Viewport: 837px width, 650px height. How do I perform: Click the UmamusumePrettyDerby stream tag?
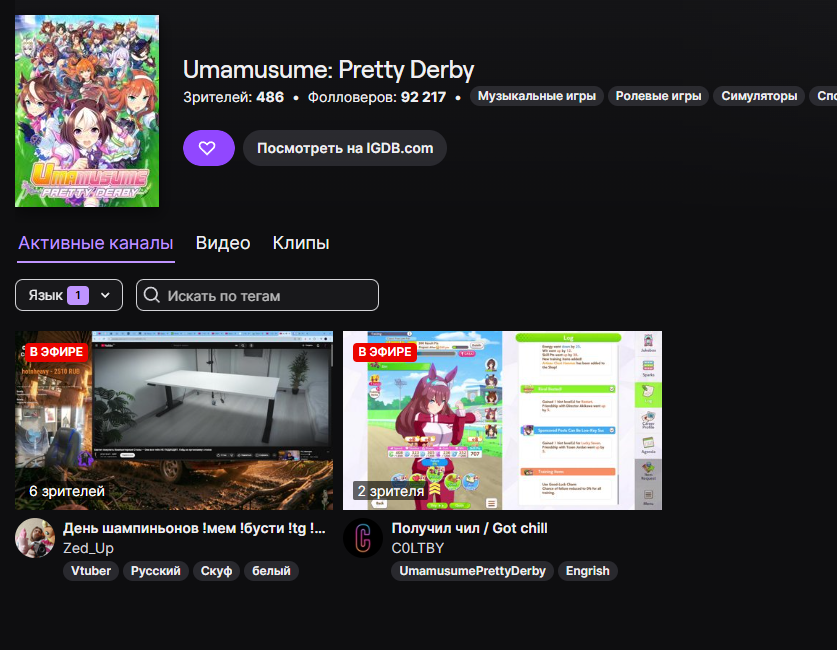[x=472, y=571]
